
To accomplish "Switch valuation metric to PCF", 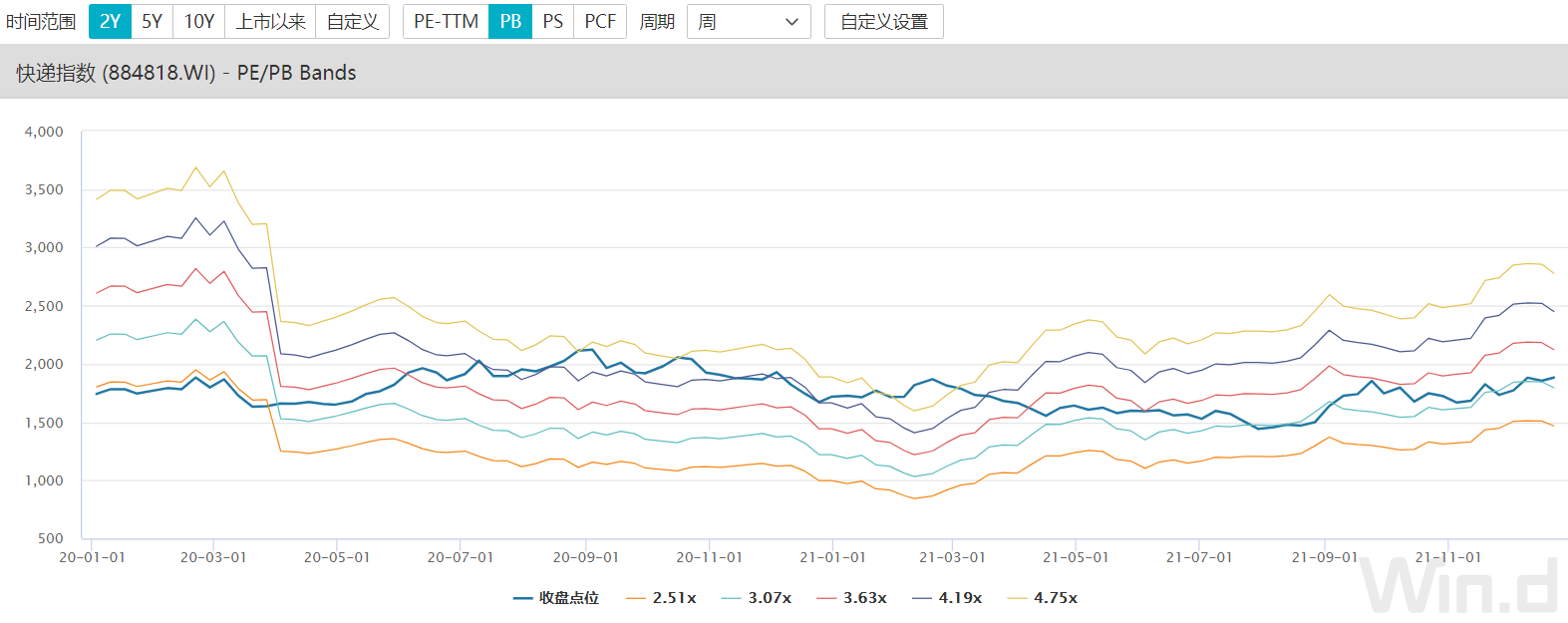I will tap(600, 22).
